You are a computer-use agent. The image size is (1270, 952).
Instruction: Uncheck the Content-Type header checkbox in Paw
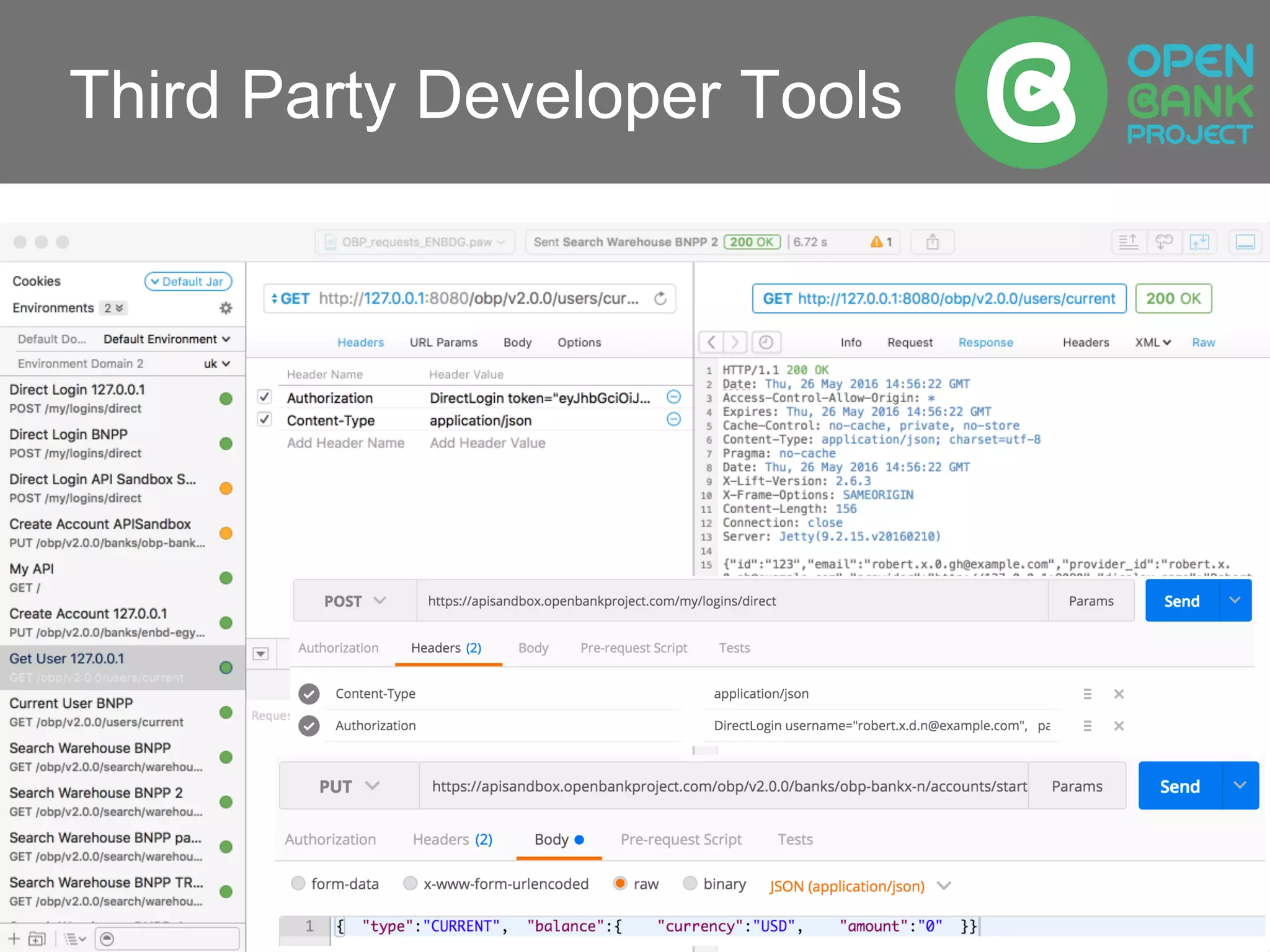(x=265, y=420)
